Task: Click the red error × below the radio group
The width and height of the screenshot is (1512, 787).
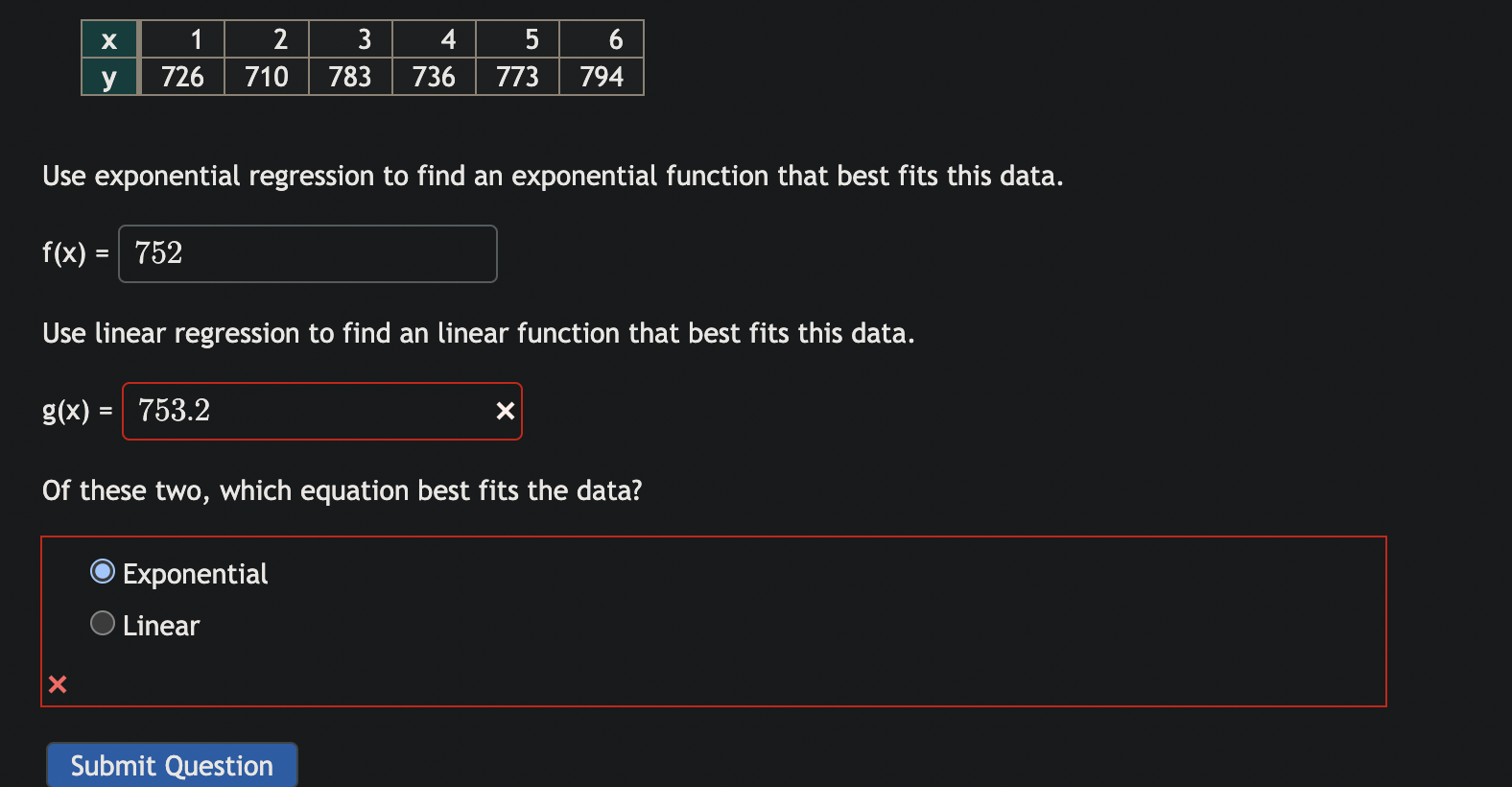Action: tap(58, 684)
